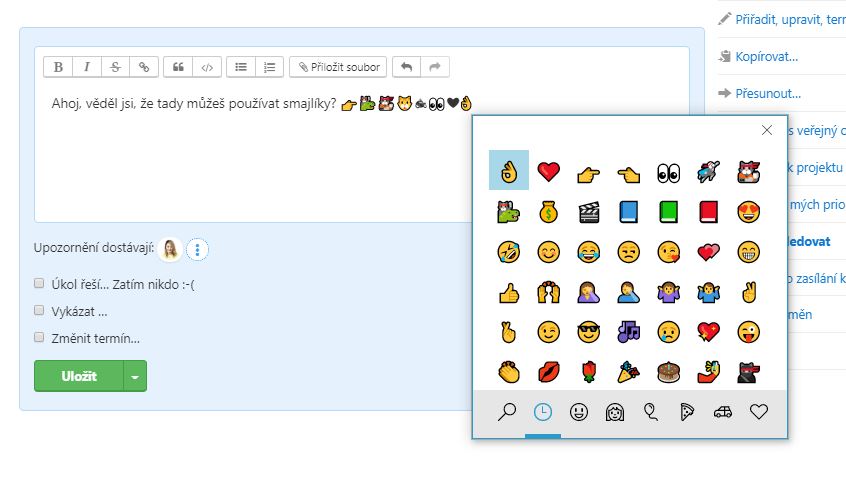The width and height of the screenshot is (846, 482).
Task: Click the green Uložit button
Action: (79, 376)
